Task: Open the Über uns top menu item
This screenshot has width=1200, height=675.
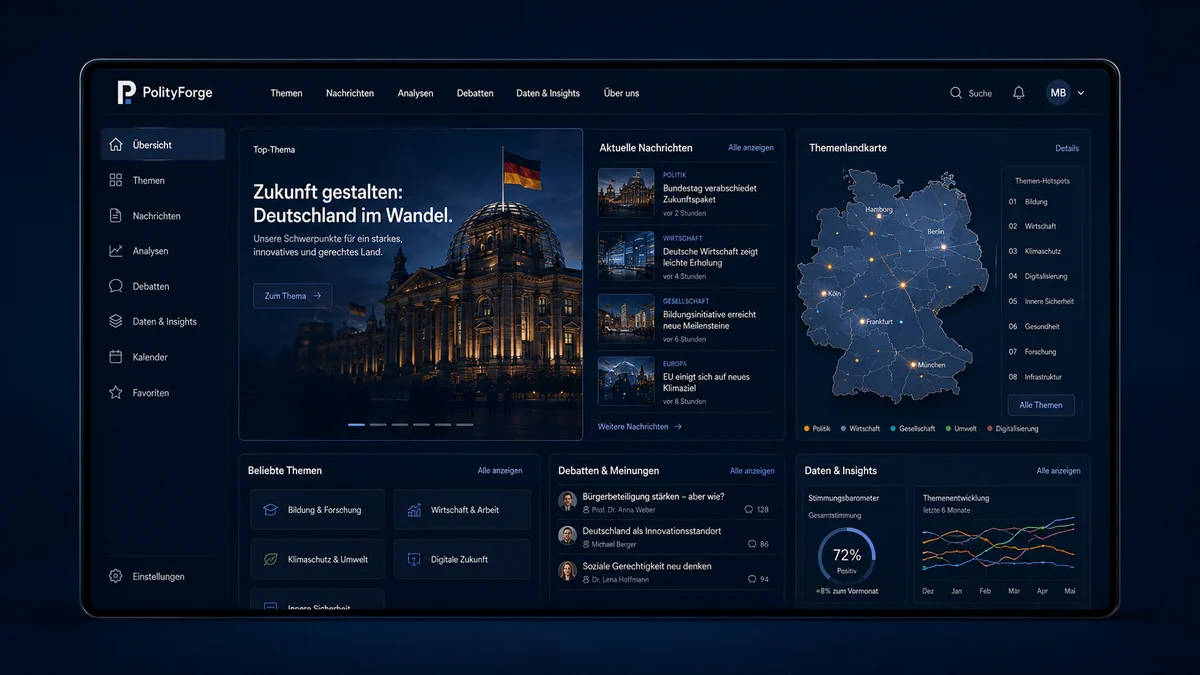Action: 621,93
